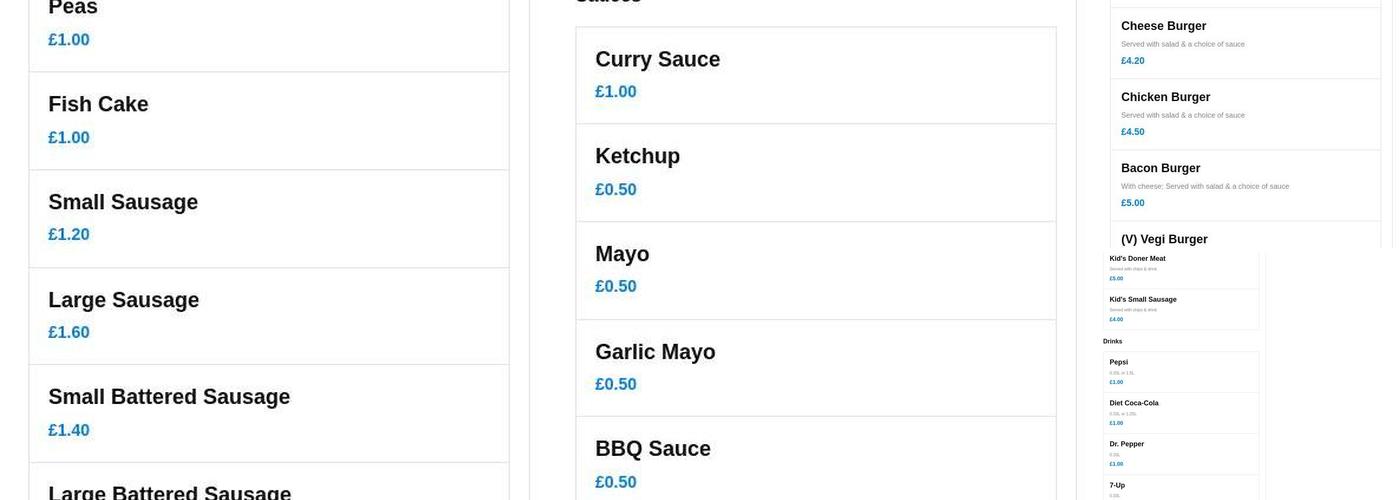Select the 7-Up drink

[1180, 488]
